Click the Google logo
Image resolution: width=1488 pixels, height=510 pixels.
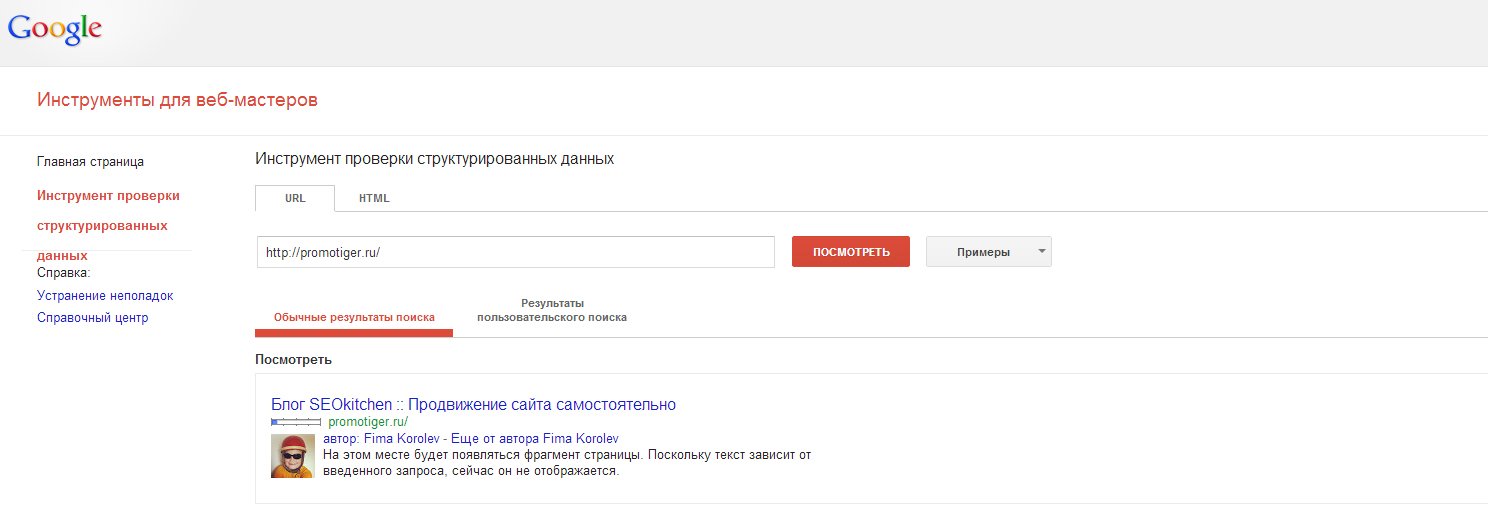(54, 28)
